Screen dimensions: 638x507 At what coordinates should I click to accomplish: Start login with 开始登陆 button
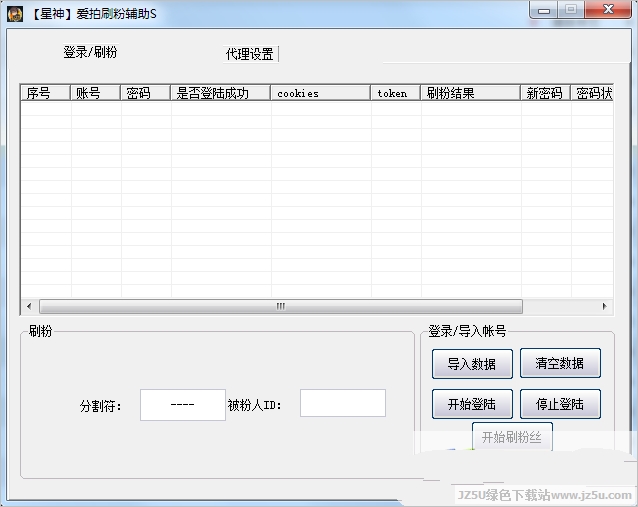tap(472, 404)
